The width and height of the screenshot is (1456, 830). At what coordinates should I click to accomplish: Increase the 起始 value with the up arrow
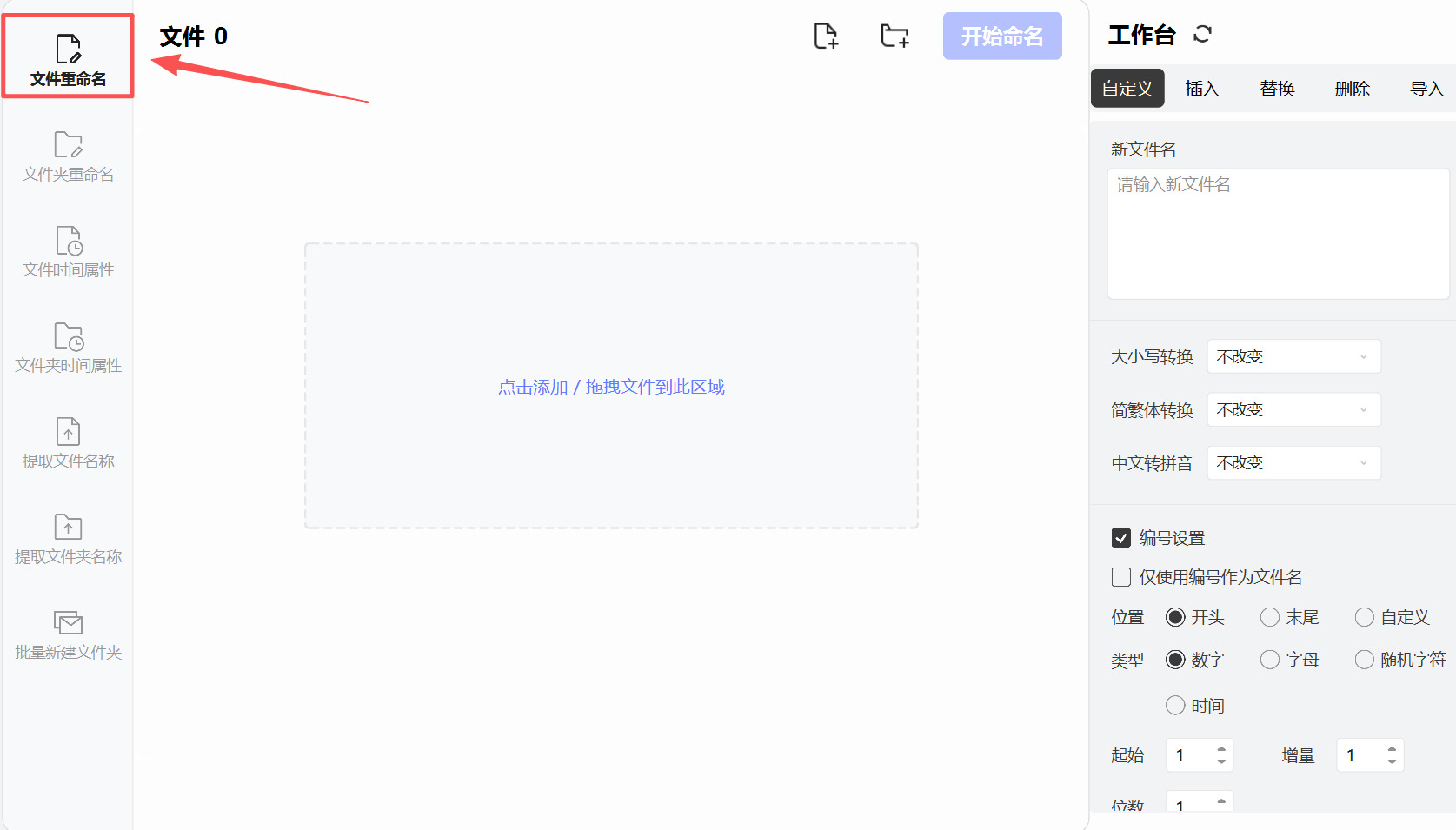pyautogui.click(x=1221, y=748)
